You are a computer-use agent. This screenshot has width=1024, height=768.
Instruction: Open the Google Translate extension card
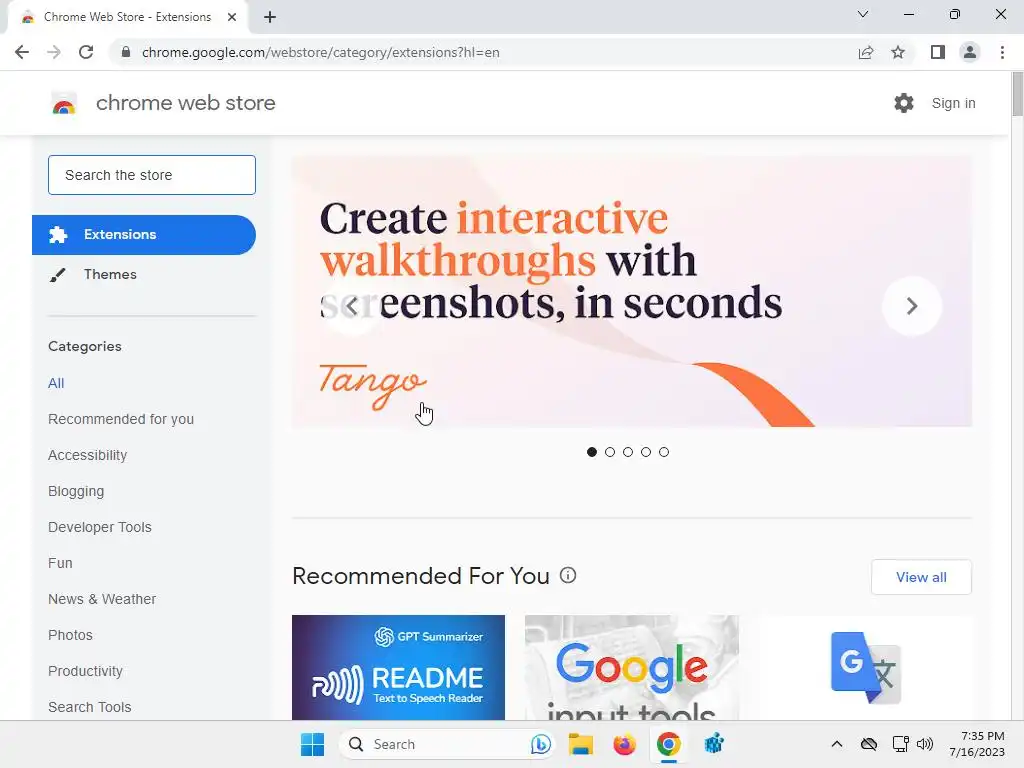tap(865, 667)
